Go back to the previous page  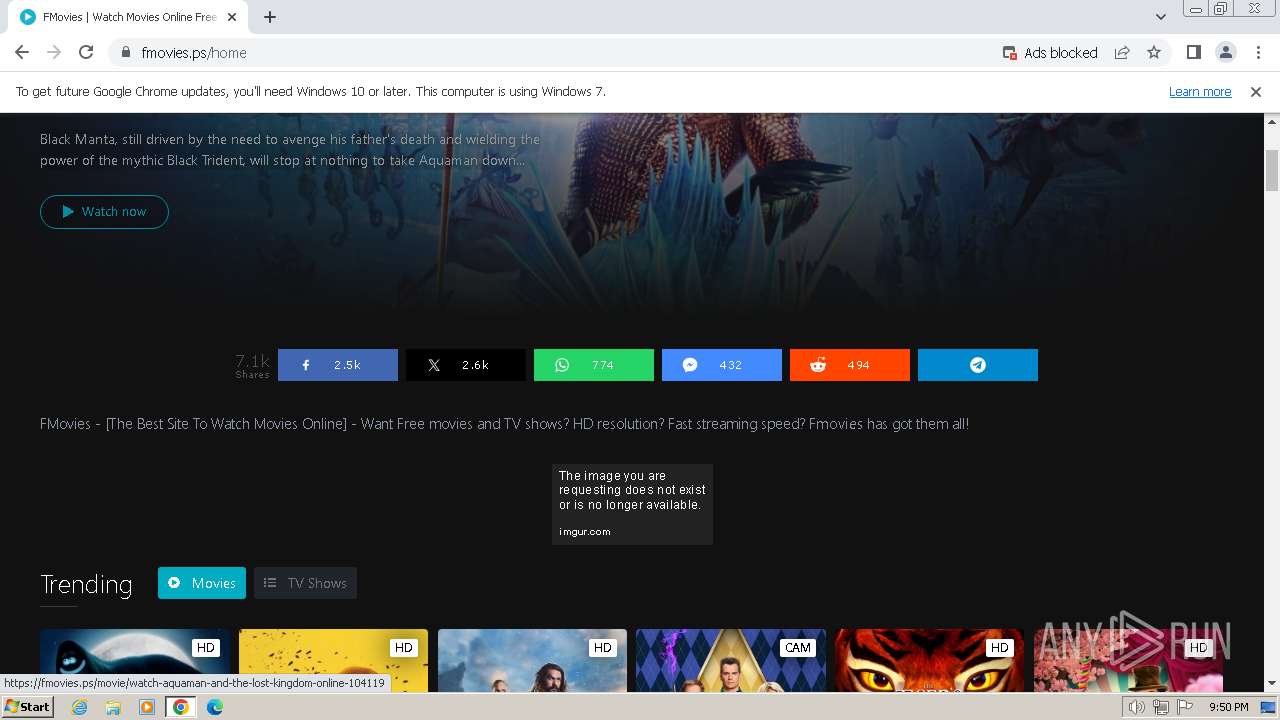pos(22,53)
